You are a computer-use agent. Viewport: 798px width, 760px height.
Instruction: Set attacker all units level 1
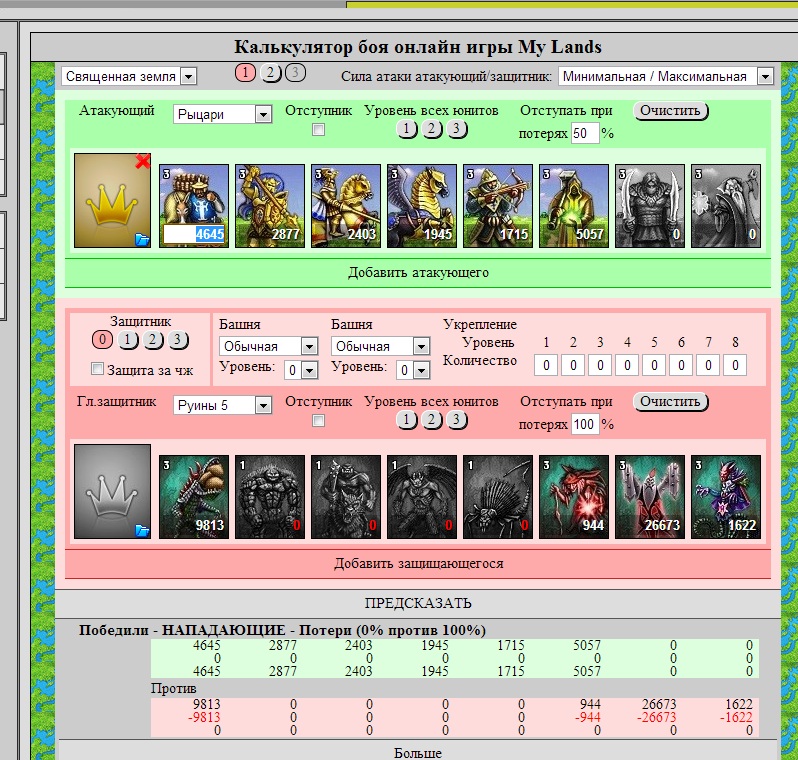pyautogui.click(x=407, y=129)
